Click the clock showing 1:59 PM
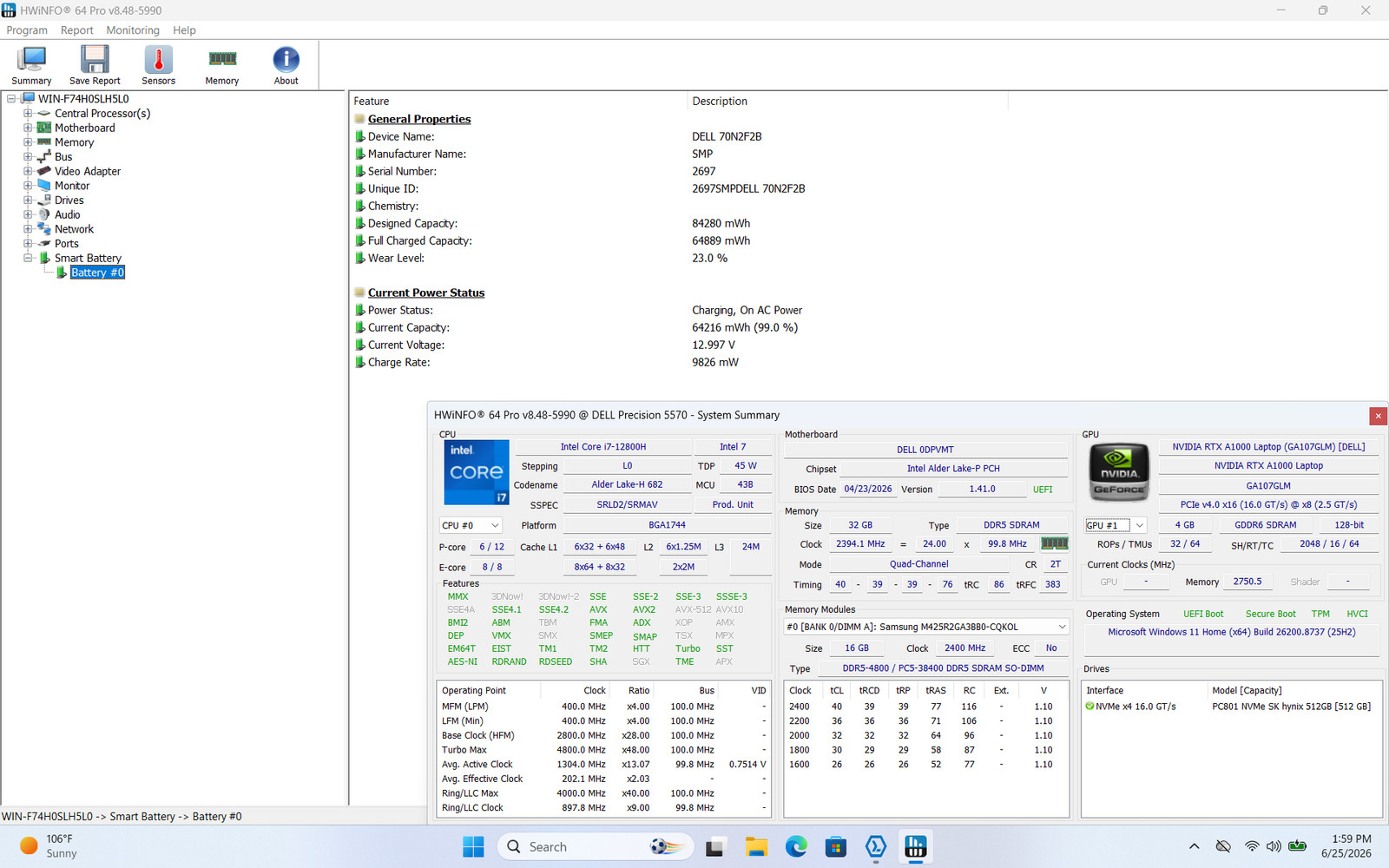 pyautogui.click(x=1346, y=846)
